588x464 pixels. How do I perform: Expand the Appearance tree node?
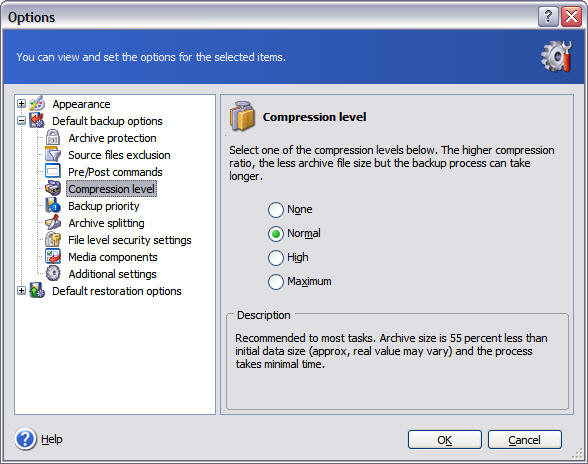point(22,104)
